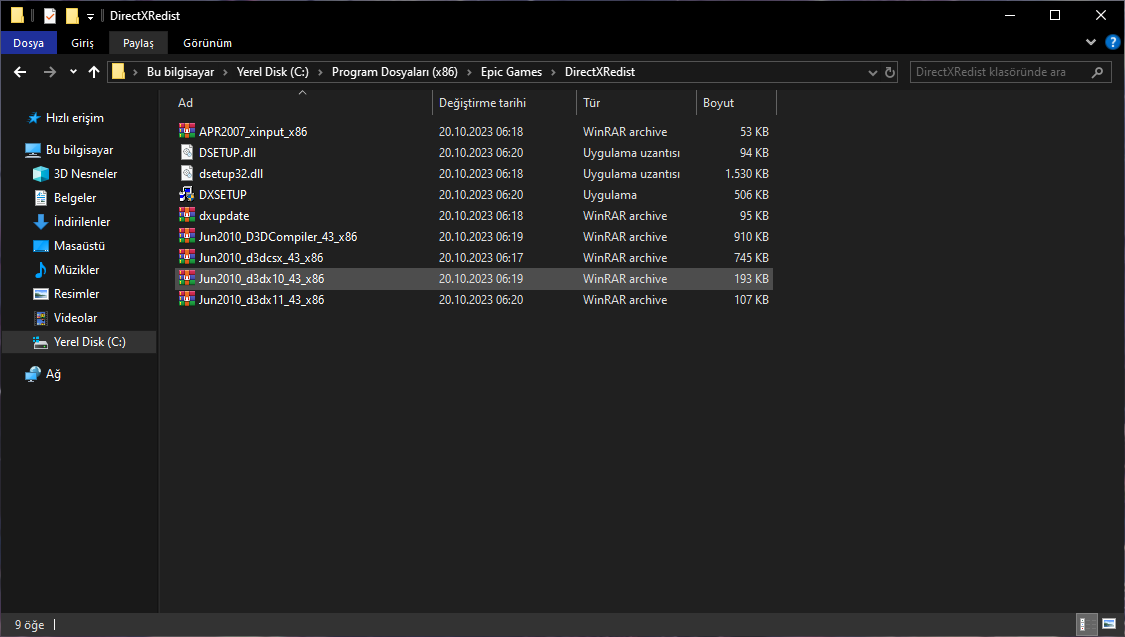Expand the chevron after Yerel Disk (C:) in path
Viewport: 1125px width, 637px height.
click(320, 72)
